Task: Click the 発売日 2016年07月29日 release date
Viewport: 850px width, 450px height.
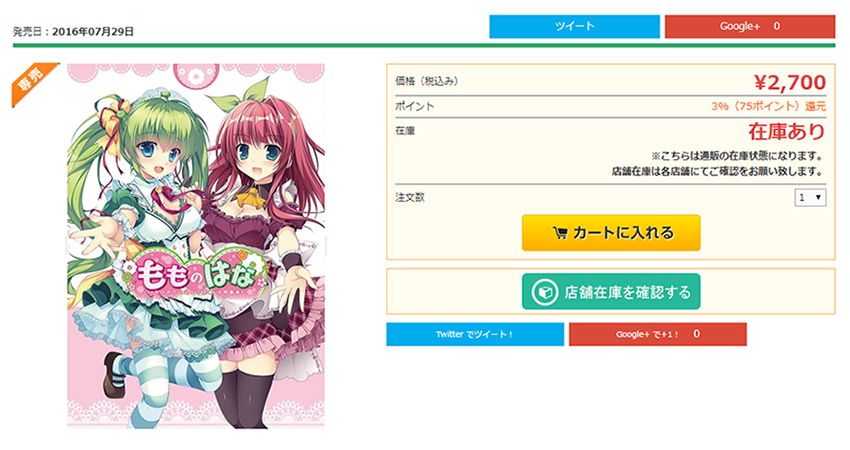Action: 73,31
